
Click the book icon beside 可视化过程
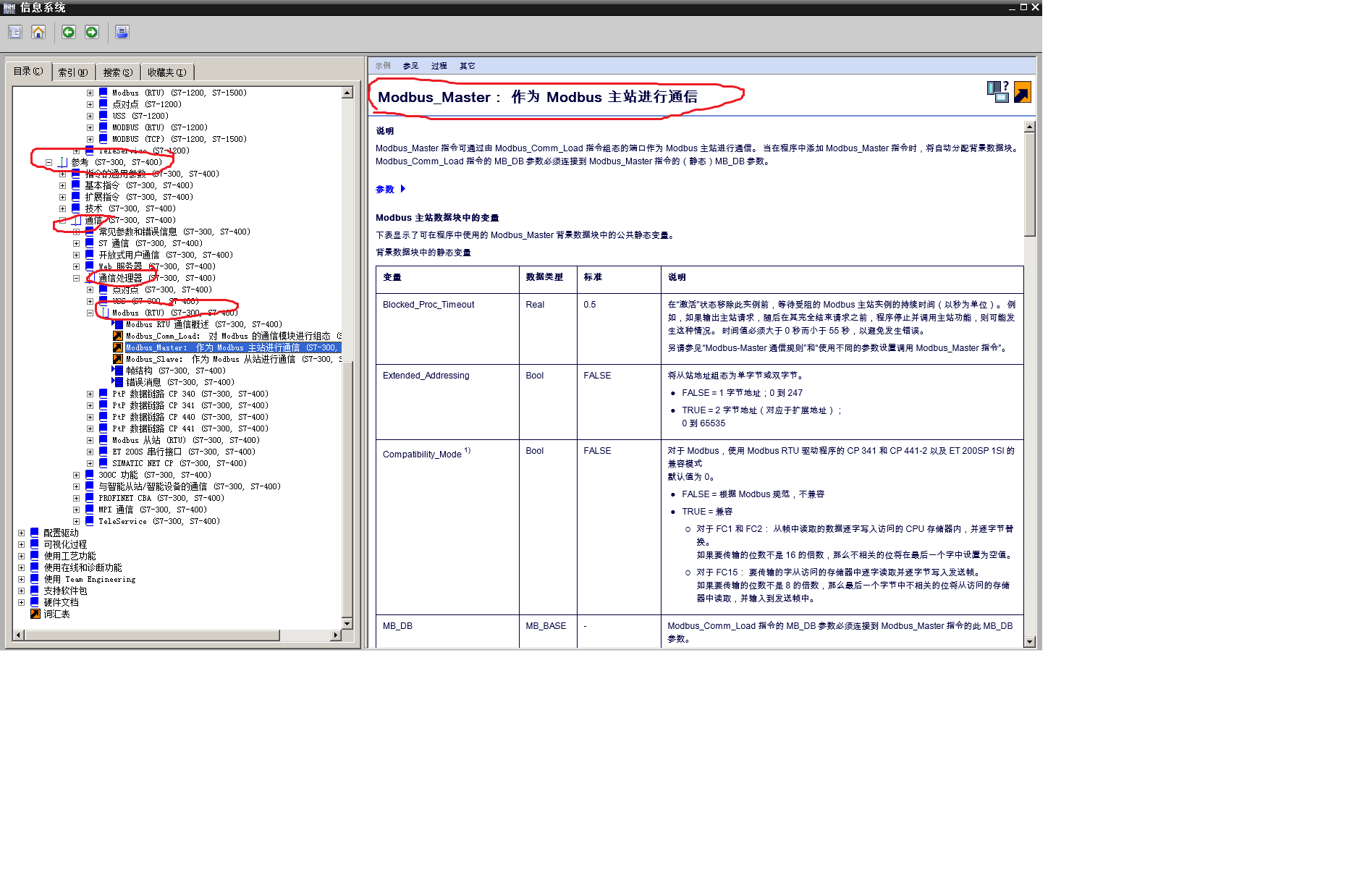point(35,544)
